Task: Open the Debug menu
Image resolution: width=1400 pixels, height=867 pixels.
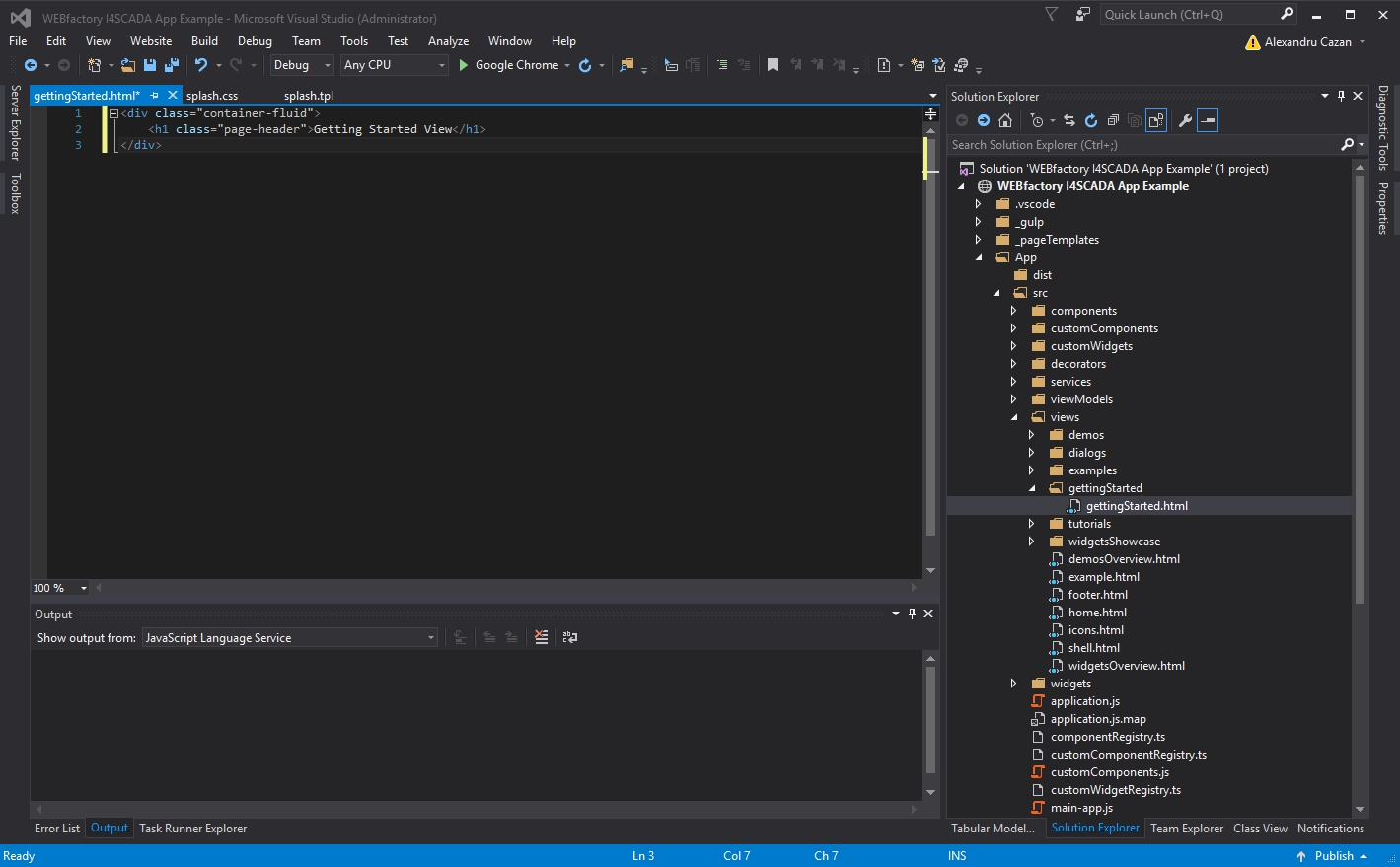Action: (255, 41)
